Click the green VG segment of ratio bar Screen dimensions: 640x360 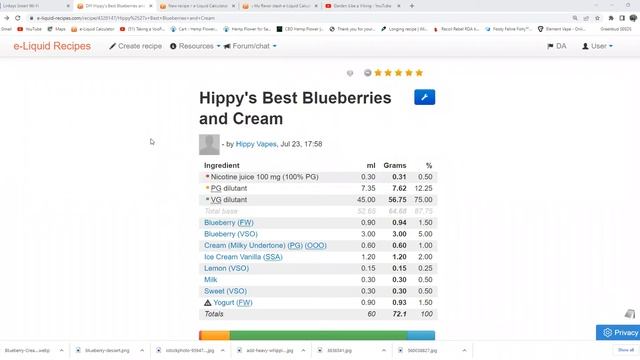click(318, 336)
